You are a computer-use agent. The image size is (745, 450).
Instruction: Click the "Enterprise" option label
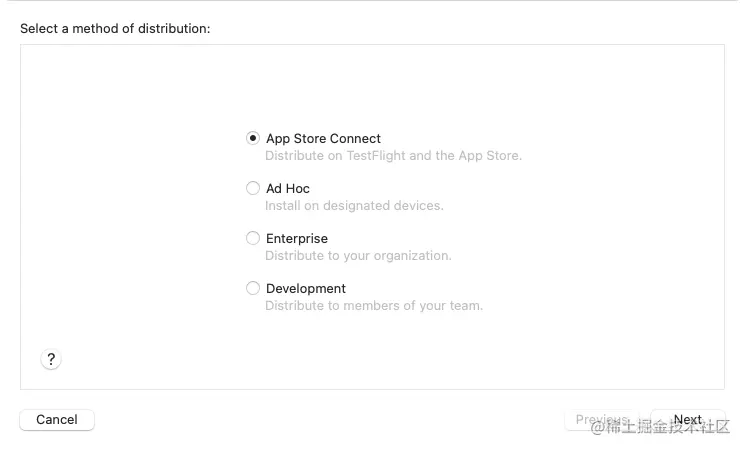[297, 239]
